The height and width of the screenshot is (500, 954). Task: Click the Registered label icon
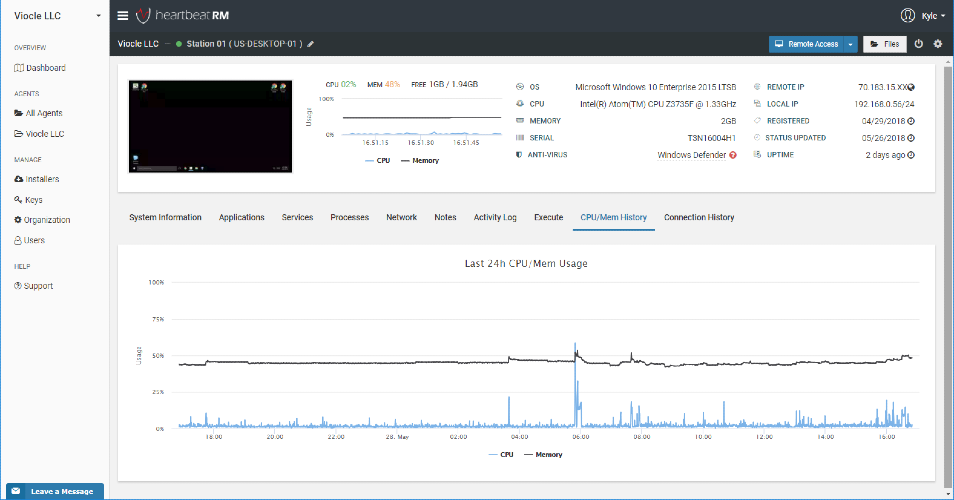click(757, 121)
